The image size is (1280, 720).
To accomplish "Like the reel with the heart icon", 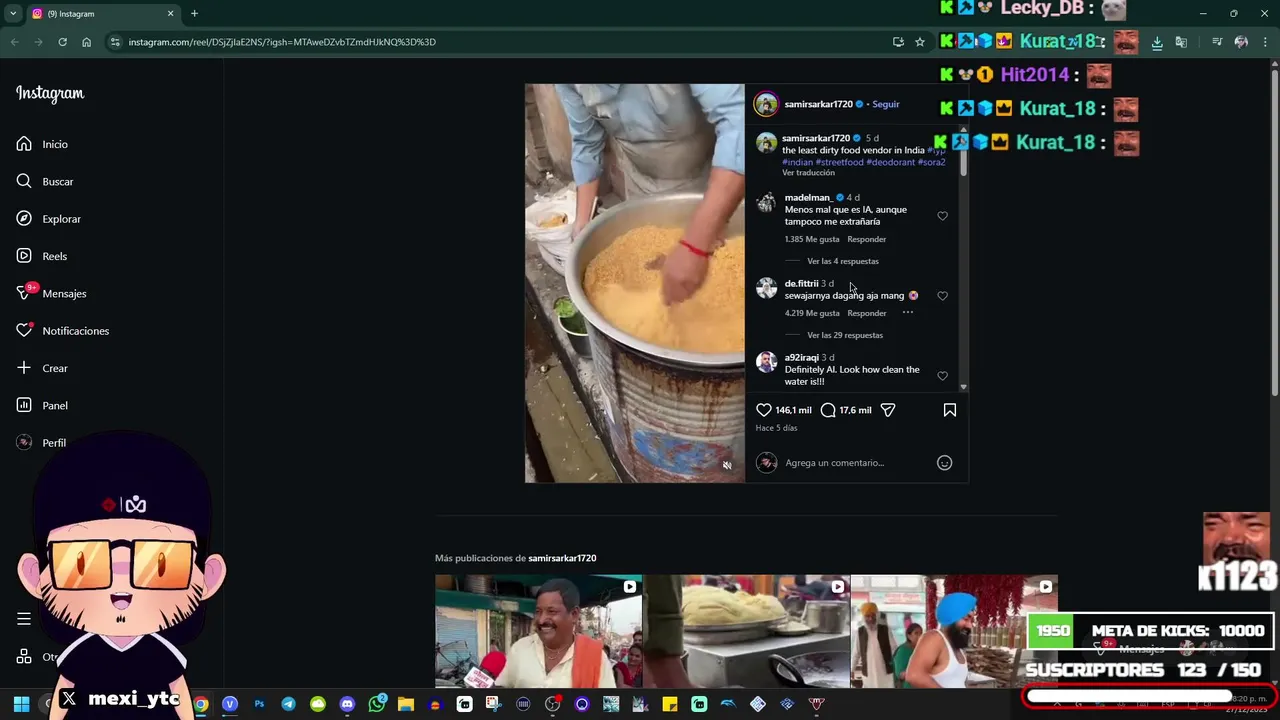I will point(764,410).
